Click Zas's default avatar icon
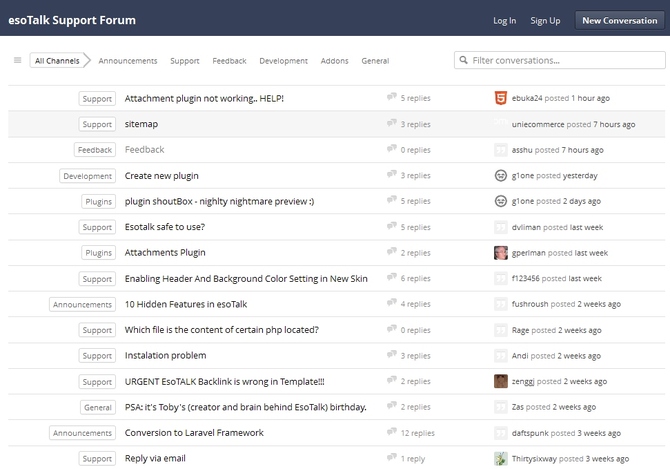The width and height of the screenshot is (670, 469). click(x=500, y=407)
